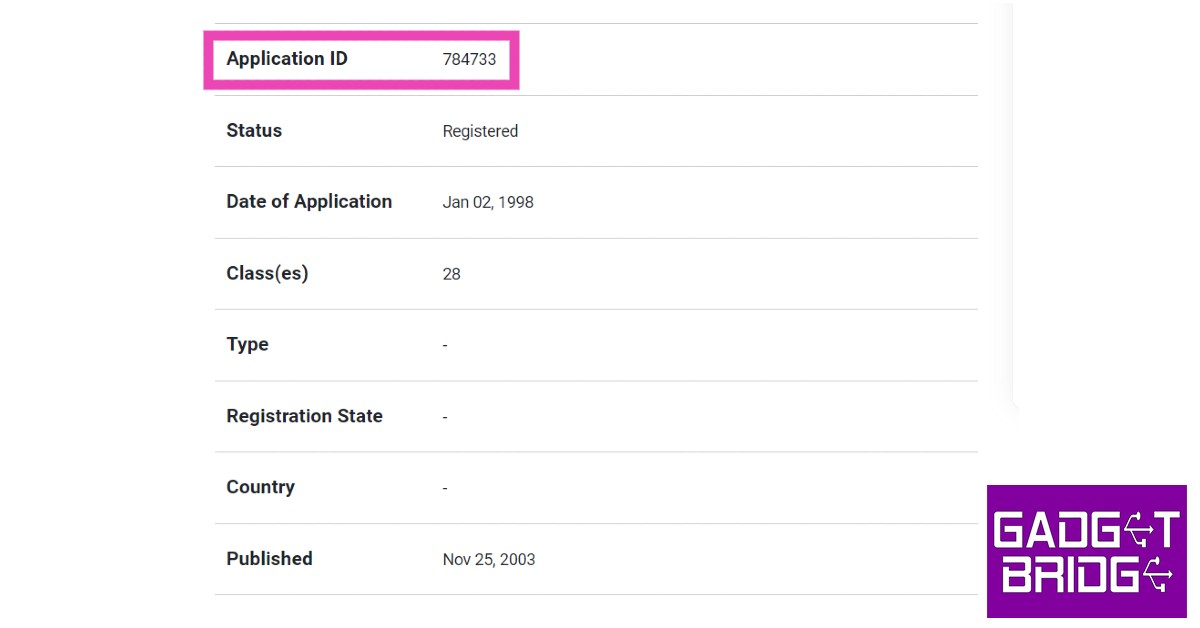The width and height of the screenshot is (1200, 628).
Task: Select the published date Nov 25, 2003
Action: pyautogui.click(x=489, y=560)
